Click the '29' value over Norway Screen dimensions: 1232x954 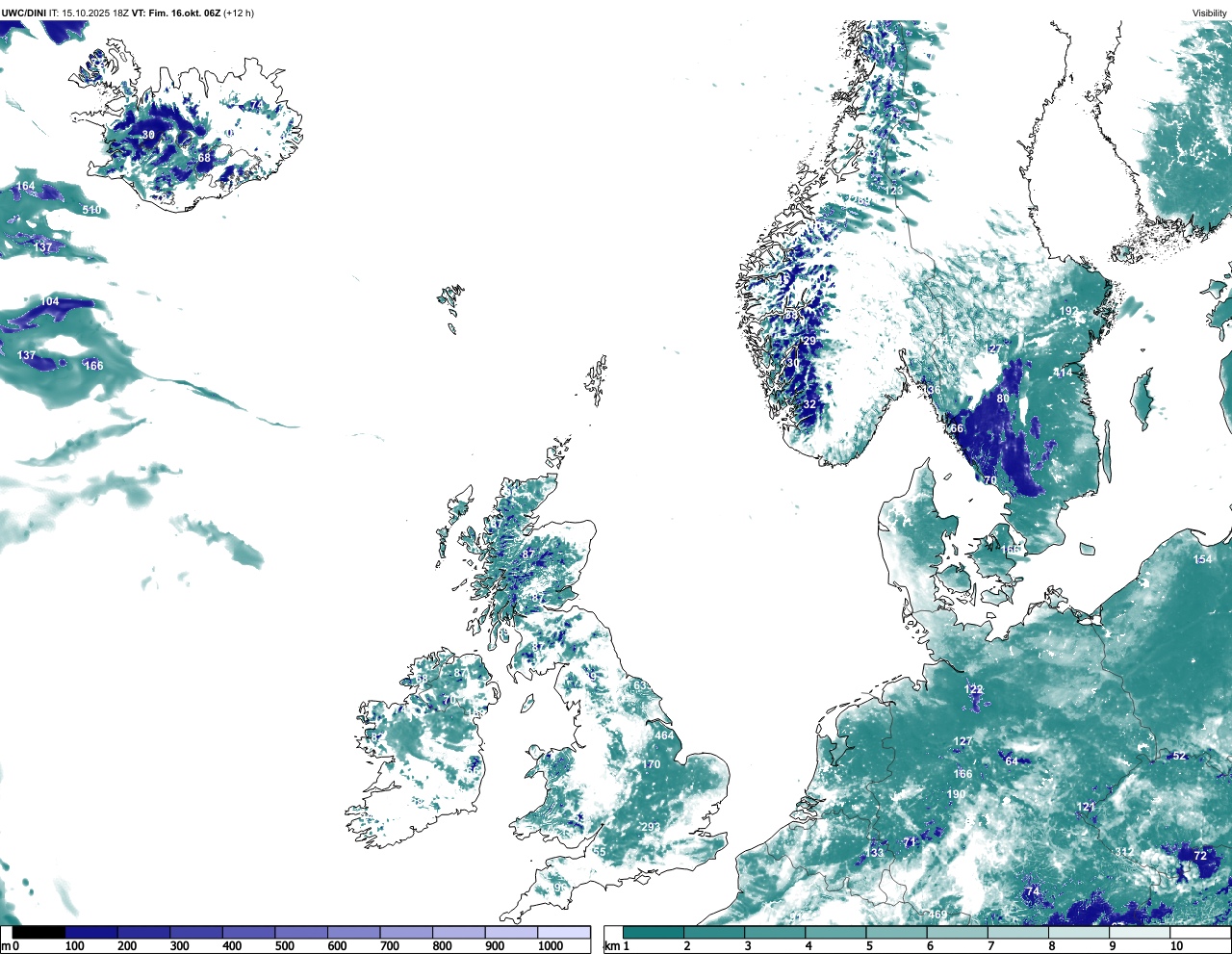[809, 341]
